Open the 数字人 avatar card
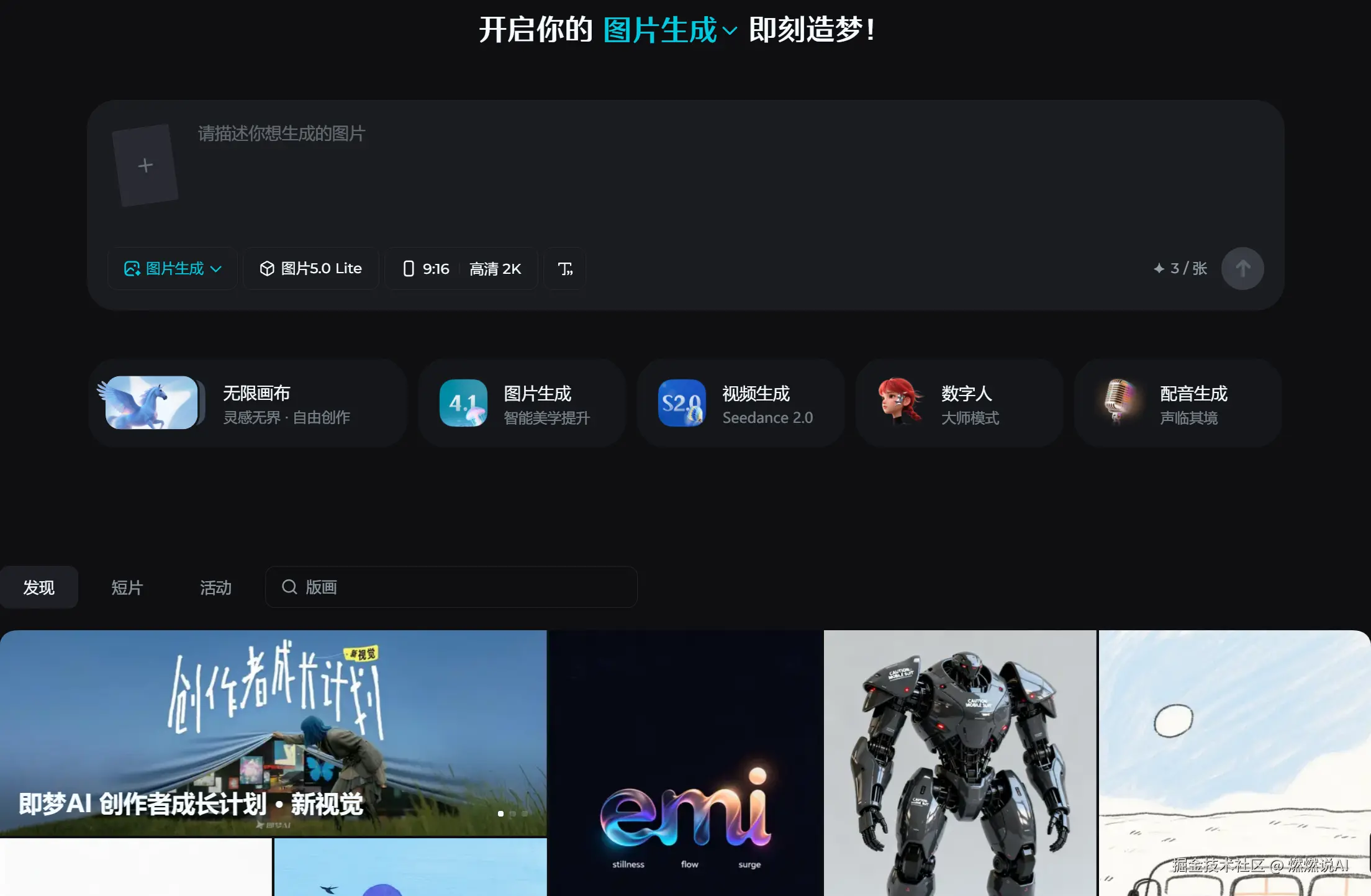The image size is (1371, 896). point(959,404)
